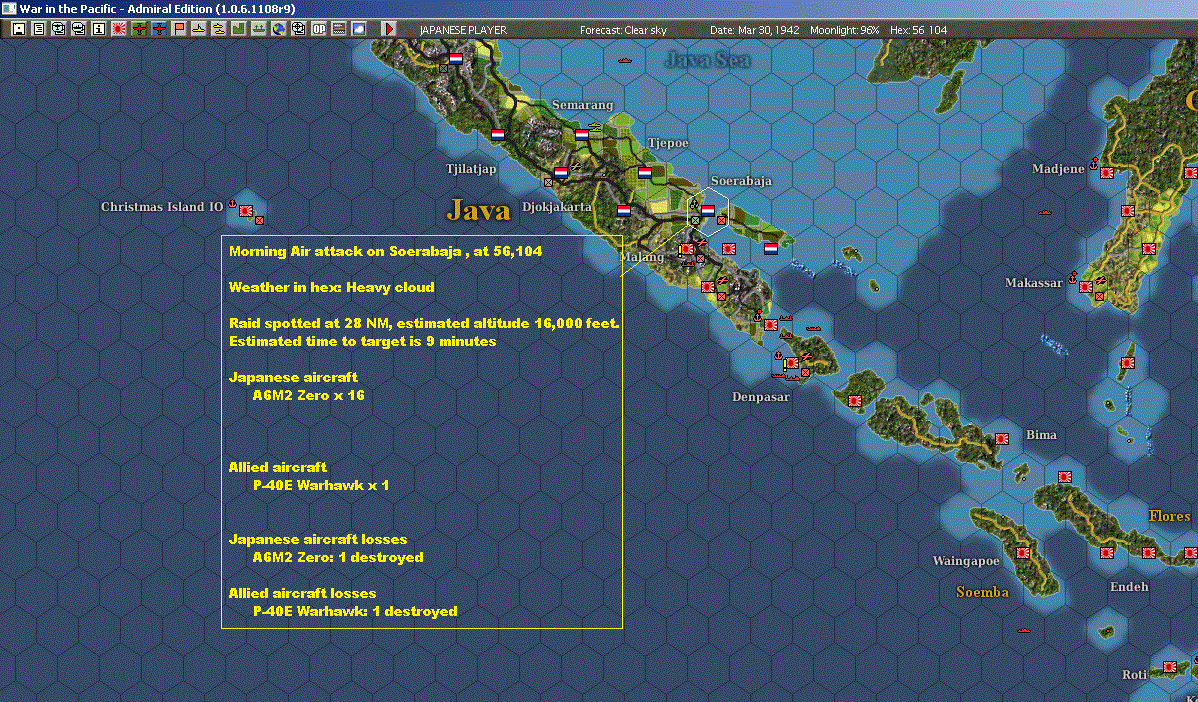Click the 'A6M2 Zero x 16' report line
This screenshot has height=702, width=1198.
click(x=309, y=396)
